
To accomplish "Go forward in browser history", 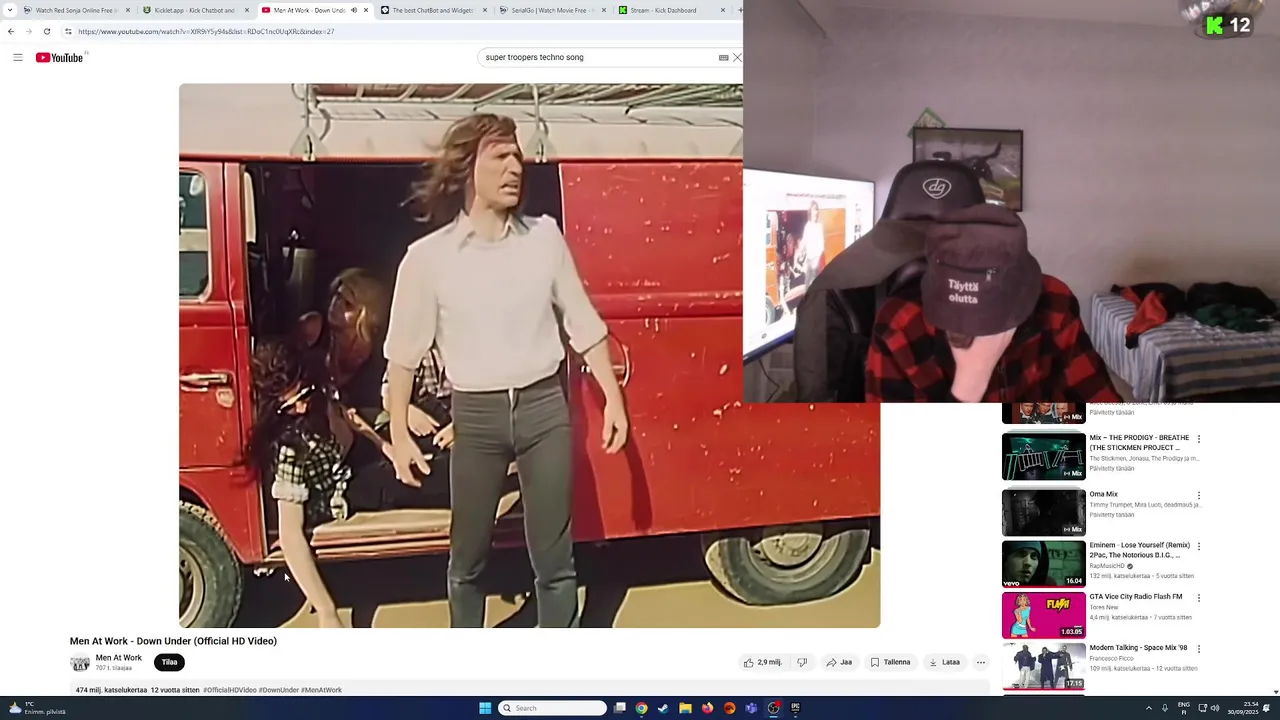I will coord(28,31).
